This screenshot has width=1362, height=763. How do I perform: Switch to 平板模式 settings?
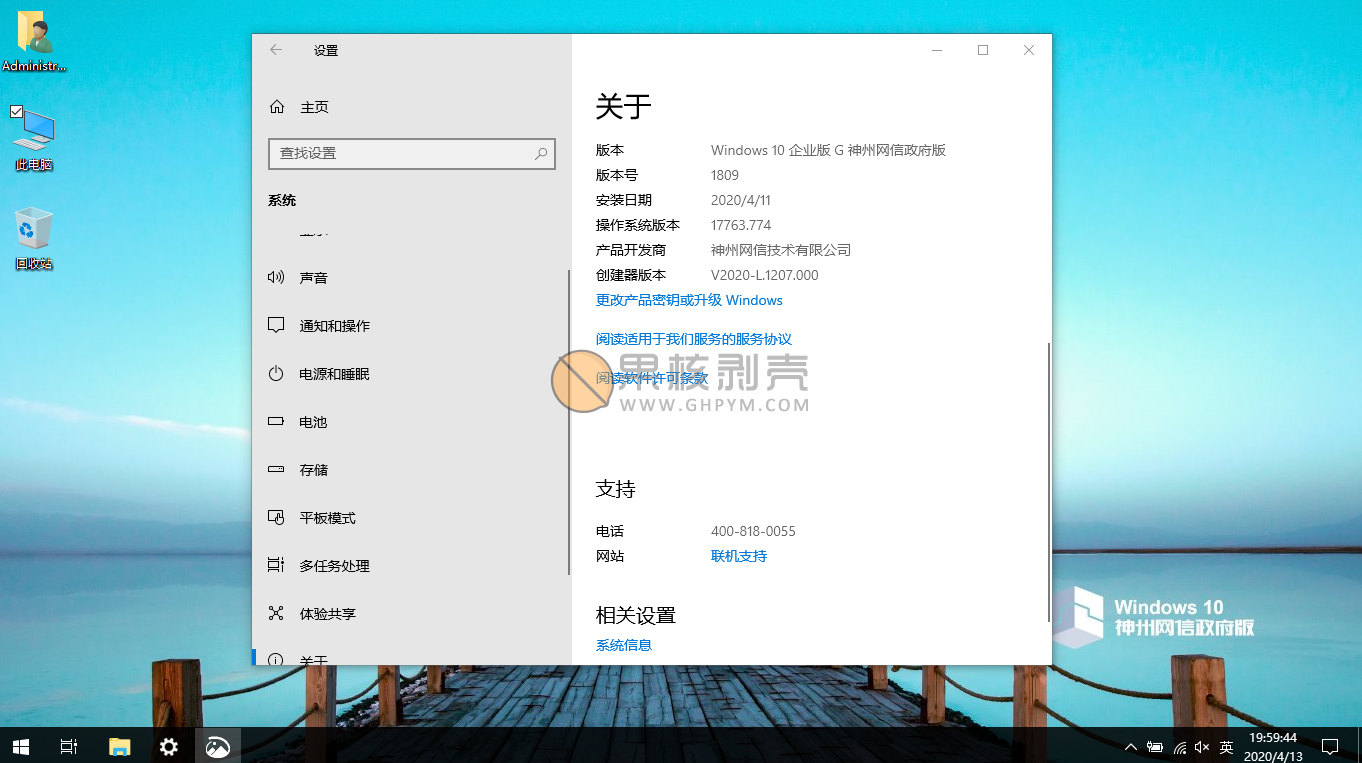point(327,518)
